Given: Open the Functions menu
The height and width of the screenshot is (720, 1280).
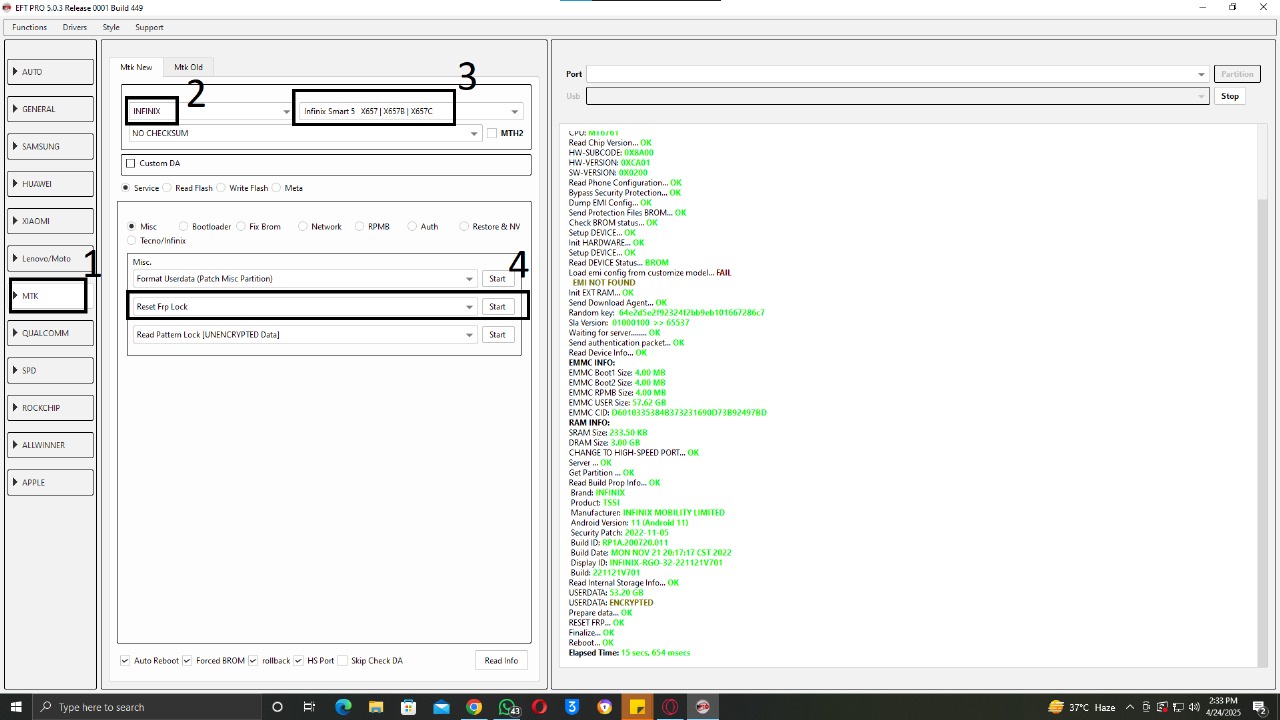Looking at the screenshot, I should [x=29, y=27].
